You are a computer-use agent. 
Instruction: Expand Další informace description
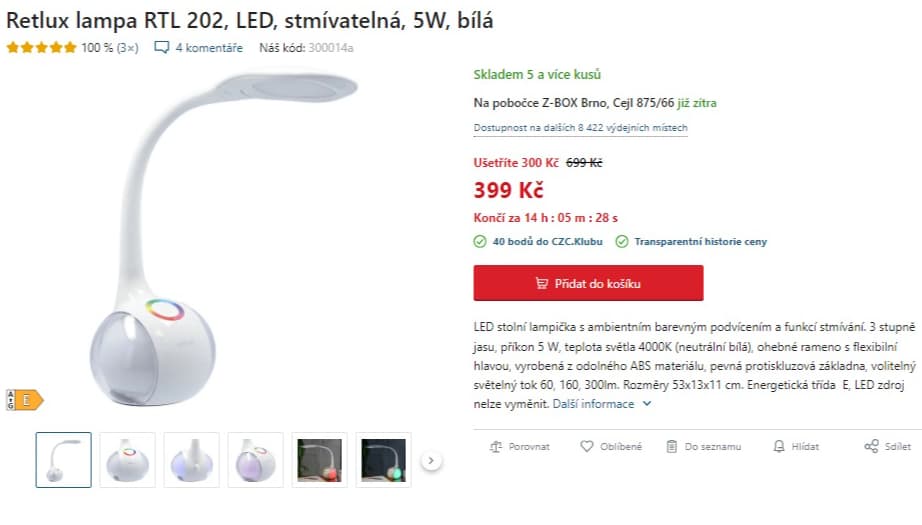click(x=602, y=404)
